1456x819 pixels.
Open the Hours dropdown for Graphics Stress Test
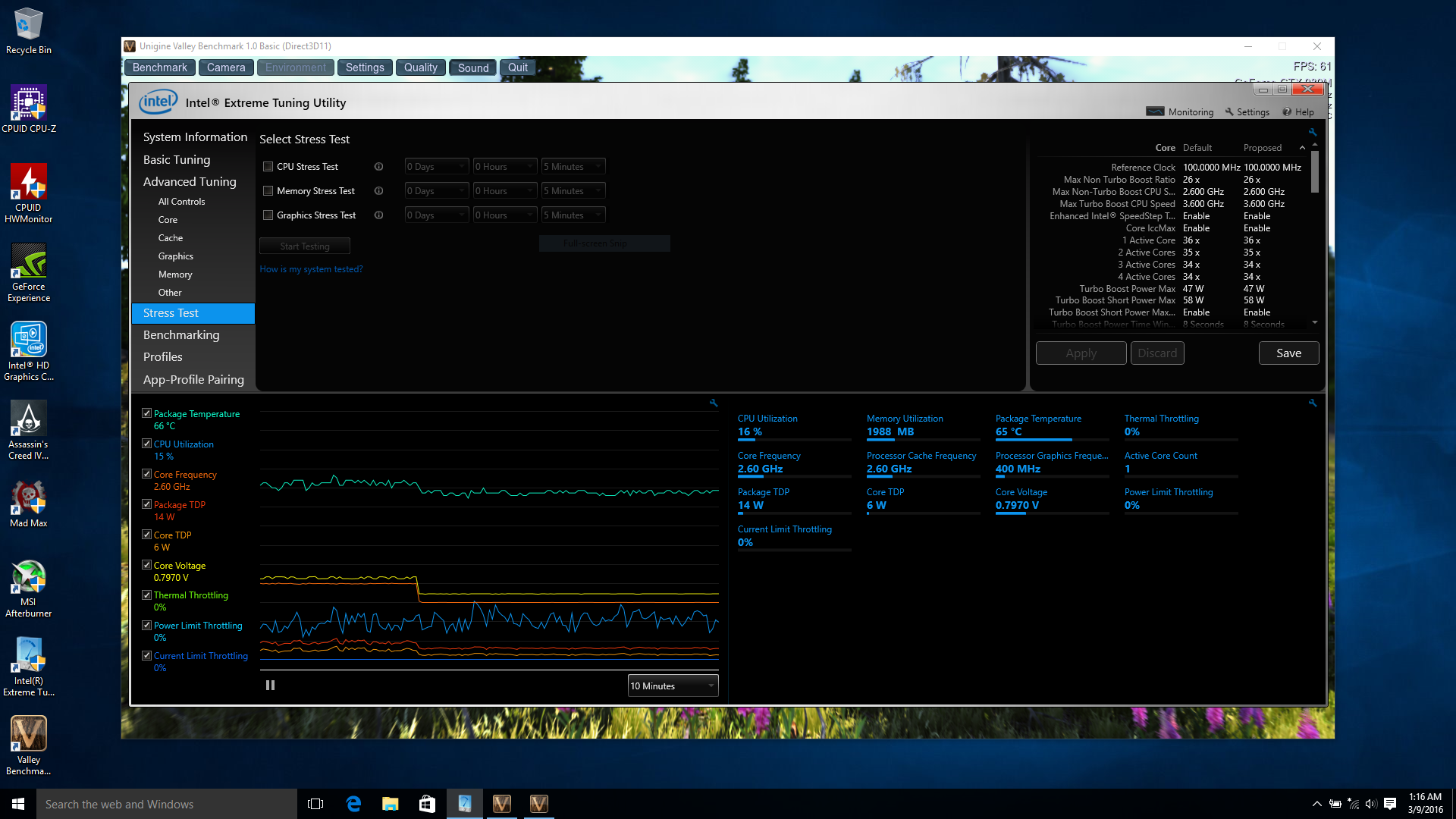[505, 215]
